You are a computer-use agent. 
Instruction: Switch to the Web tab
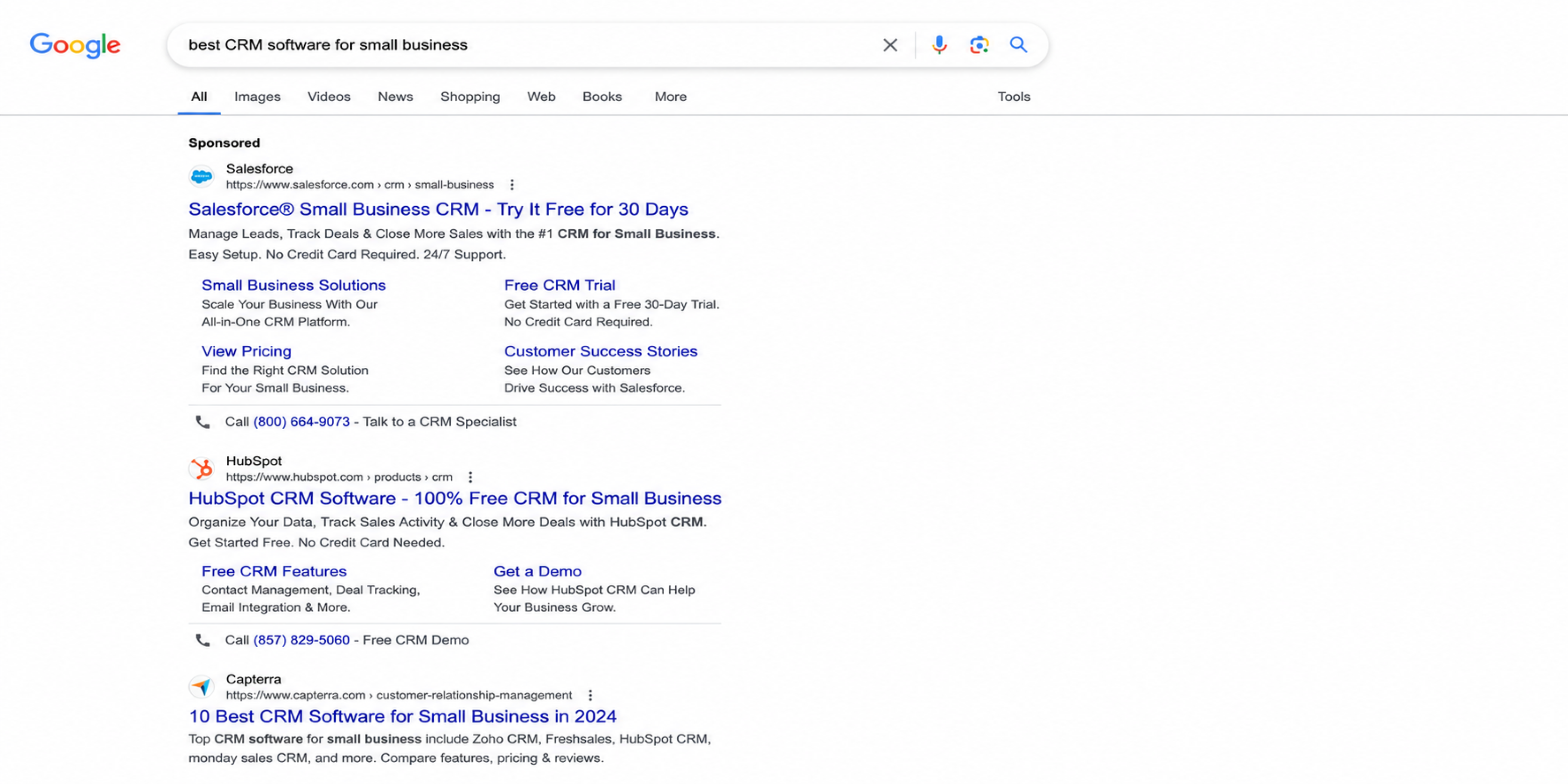click(541, 97)
